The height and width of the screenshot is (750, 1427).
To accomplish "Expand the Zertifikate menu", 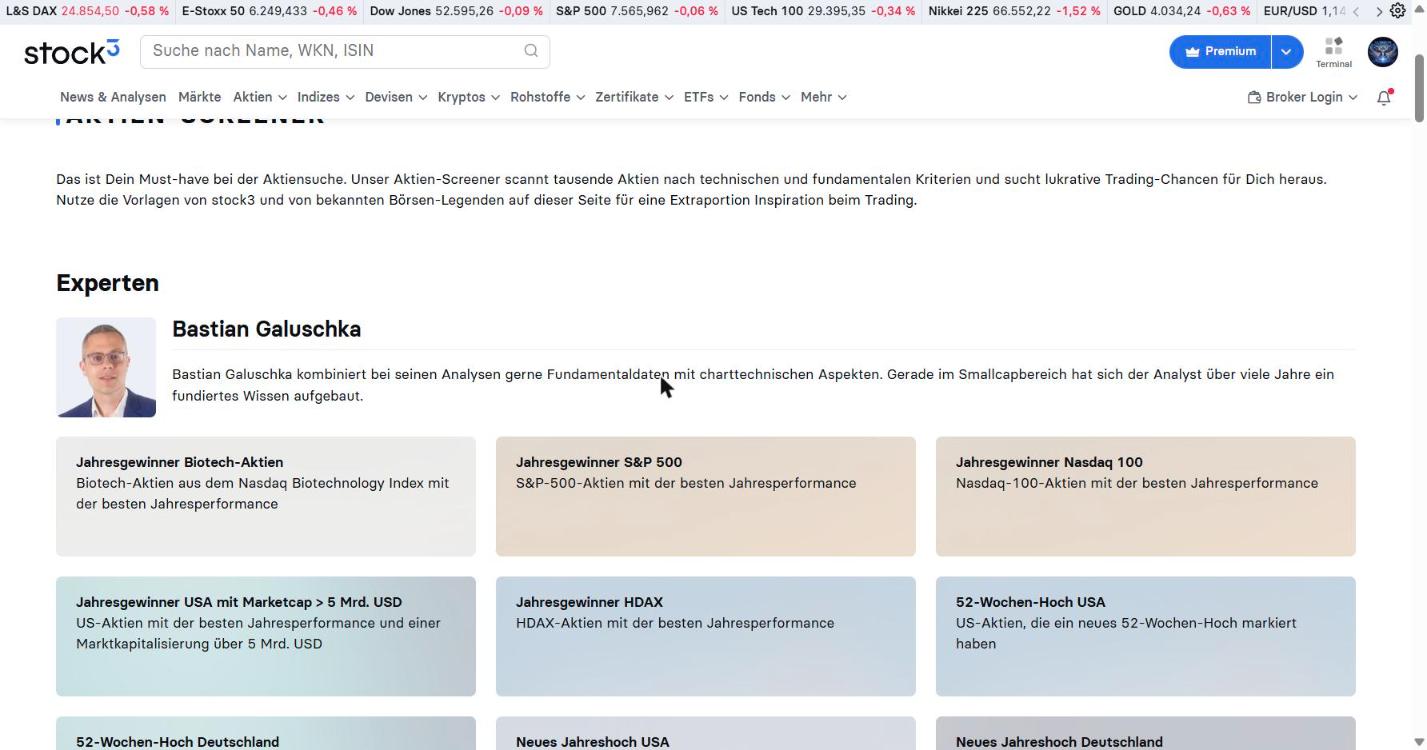I will coord(634,97).
